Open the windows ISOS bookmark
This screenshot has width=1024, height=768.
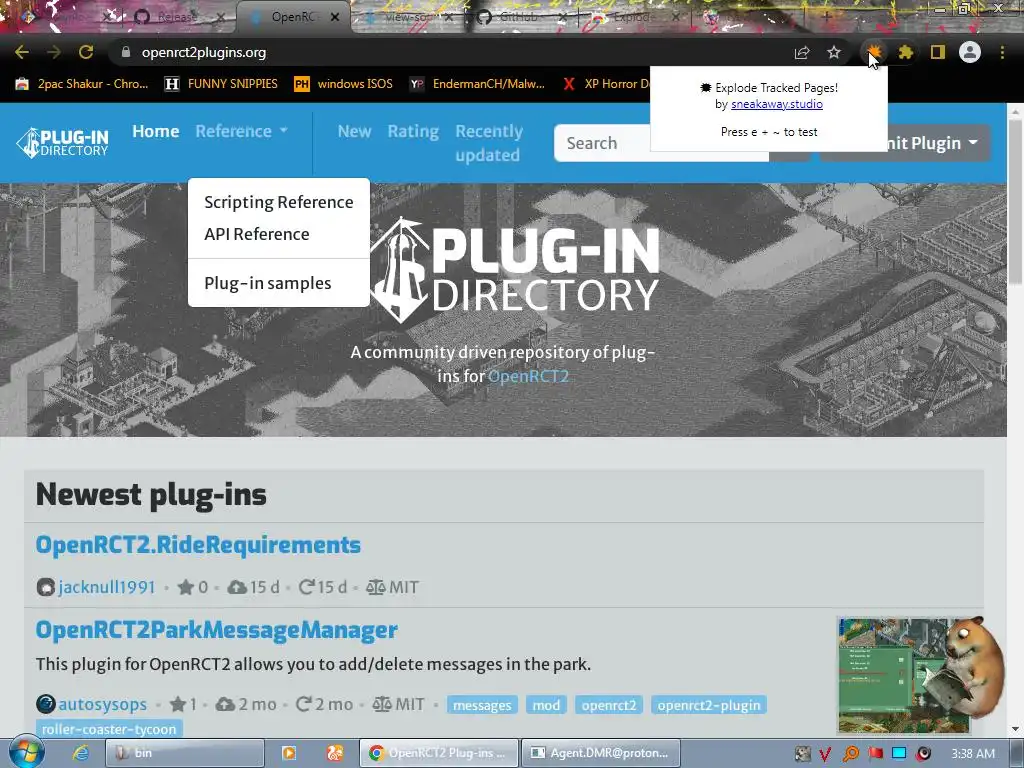click(344, 84)
